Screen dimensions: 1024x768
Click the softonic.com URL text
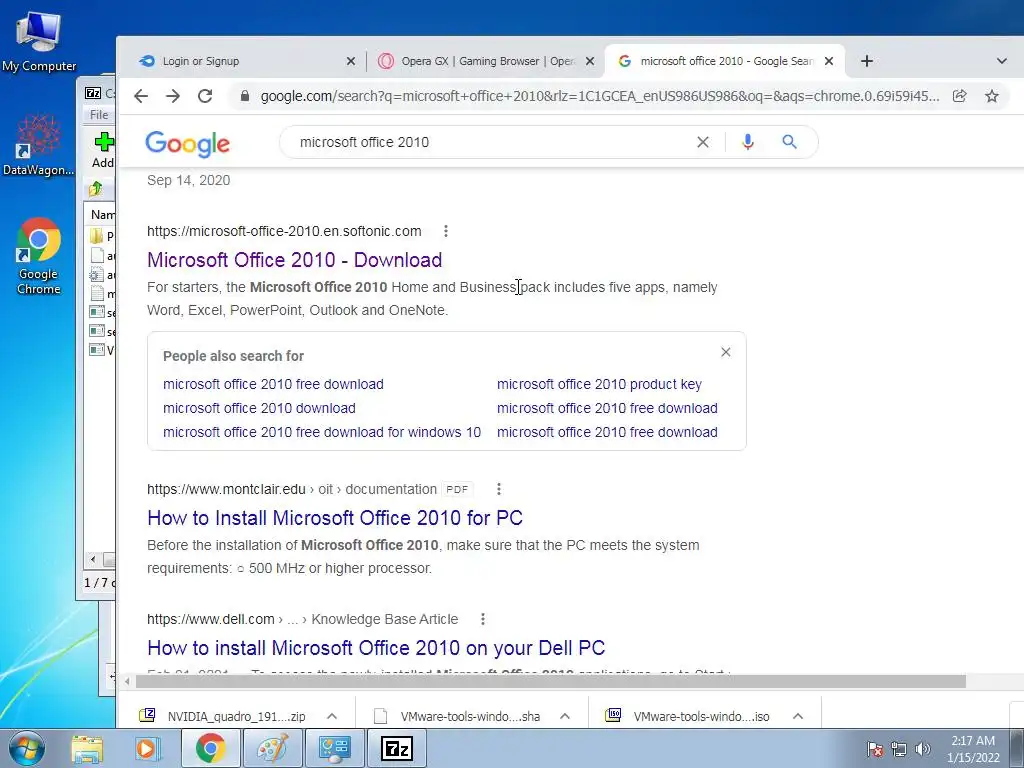click(x=284, y=231)
